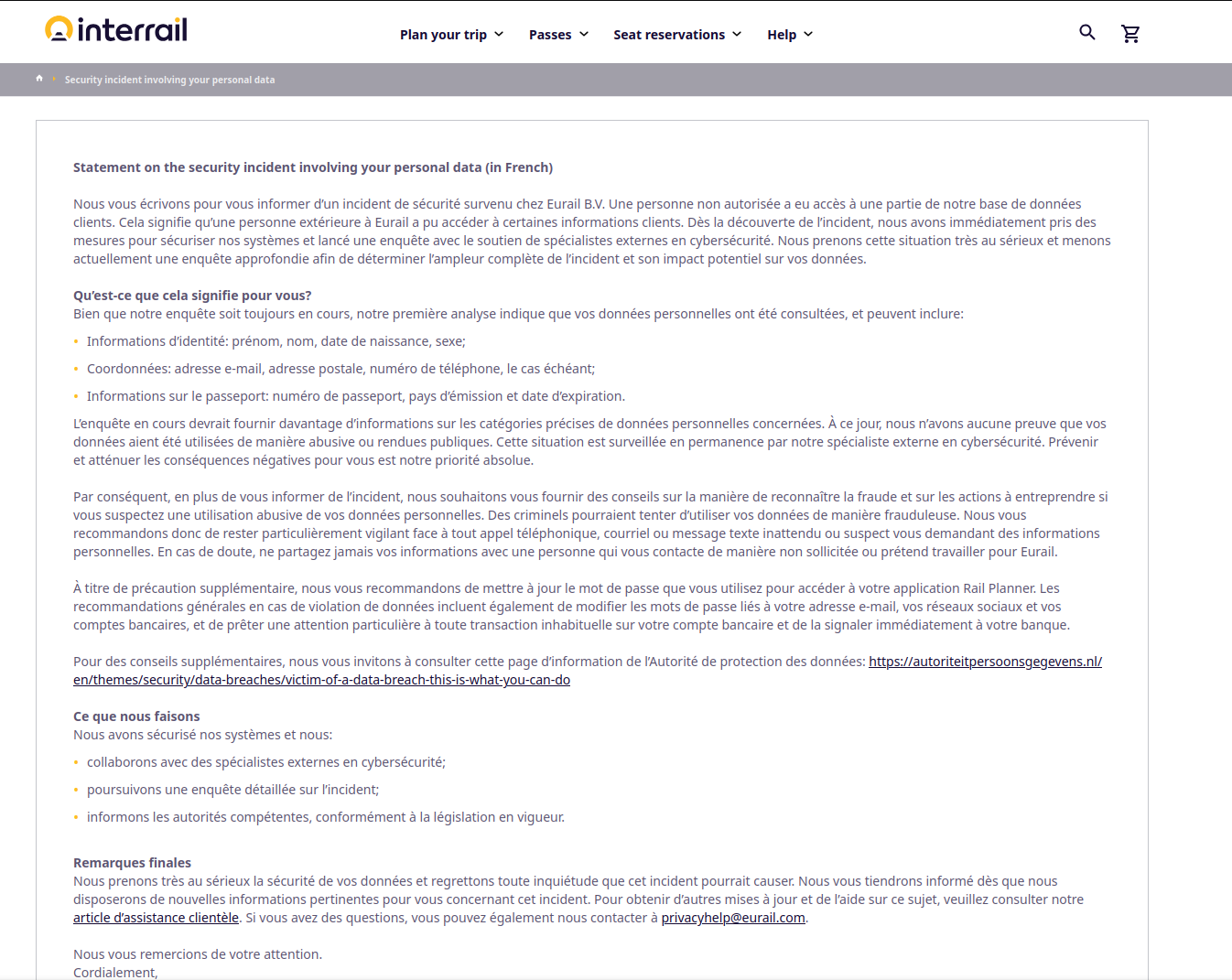Image resolution: width=1232 pixels, height=980 pixels.
Task: Click the Help menu label
Action: [x=781, y=35]
